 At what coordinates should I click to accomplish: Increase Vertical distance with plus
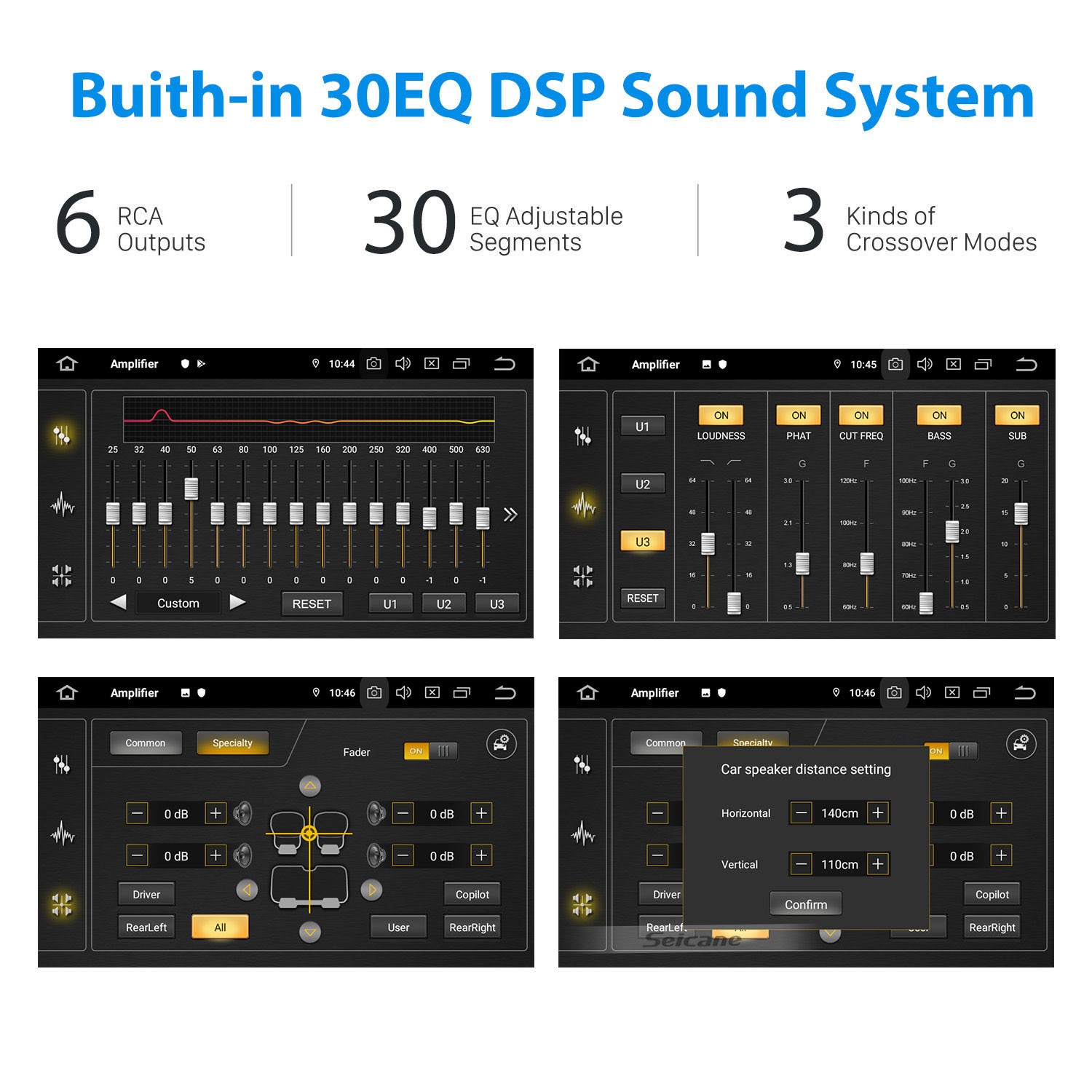pyautogui.click(x=878, y=864)
